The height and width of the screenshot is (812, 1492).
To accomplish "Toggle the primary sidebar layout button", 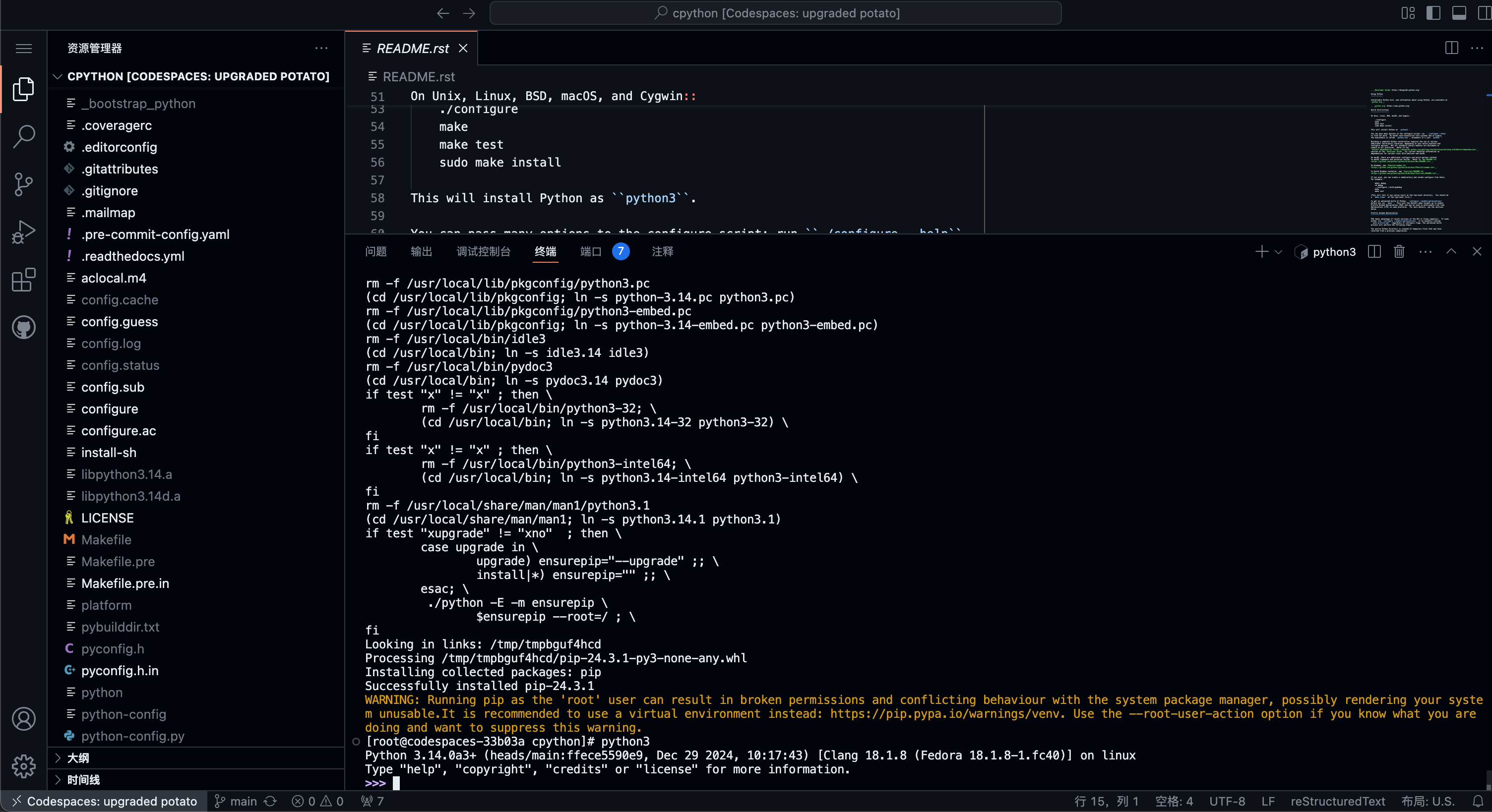I will pyautogui.click(x=1433, y=13).
